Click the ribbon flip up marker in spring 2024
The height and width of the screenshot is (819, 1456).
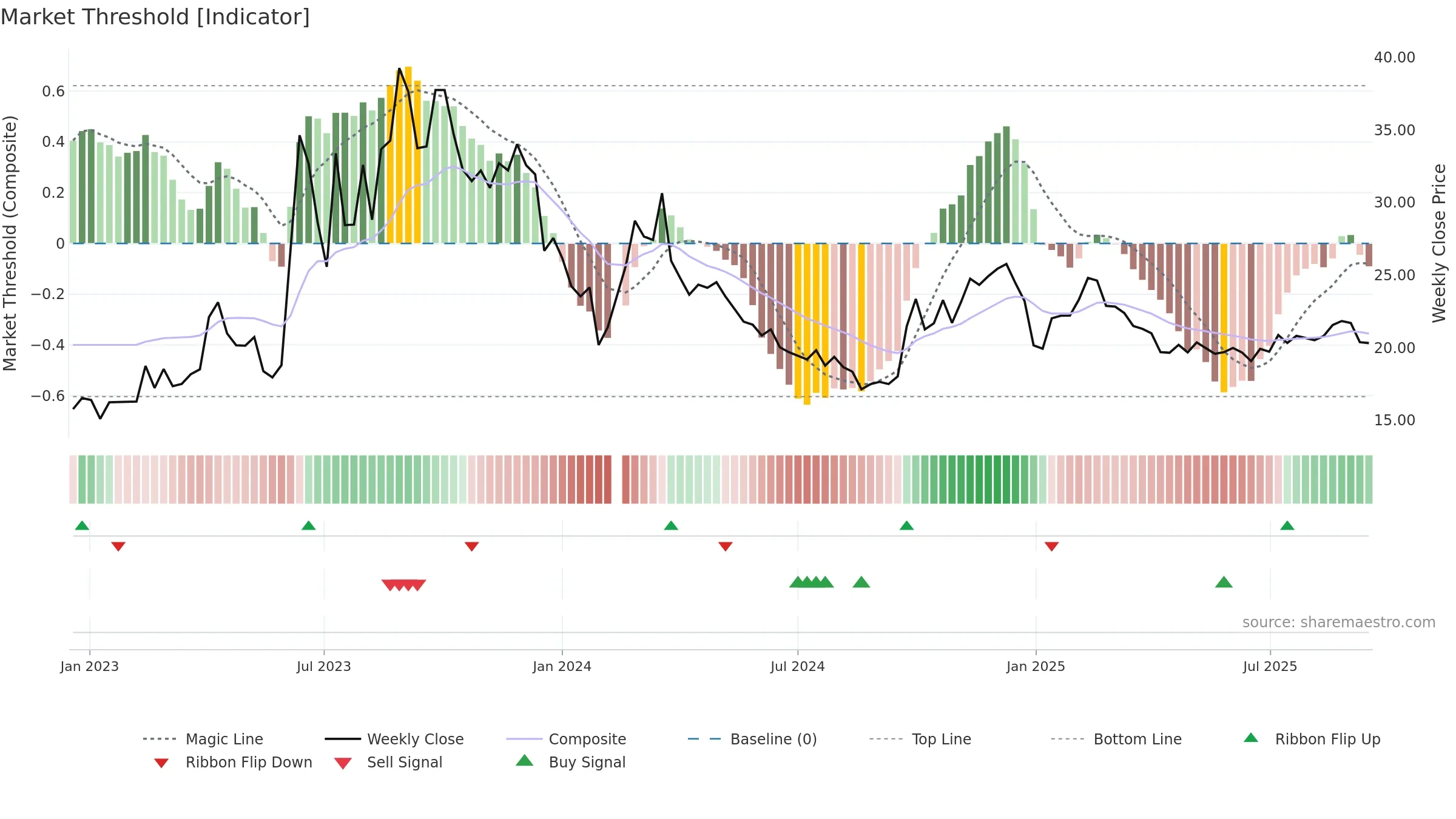[x=671, y=525]
